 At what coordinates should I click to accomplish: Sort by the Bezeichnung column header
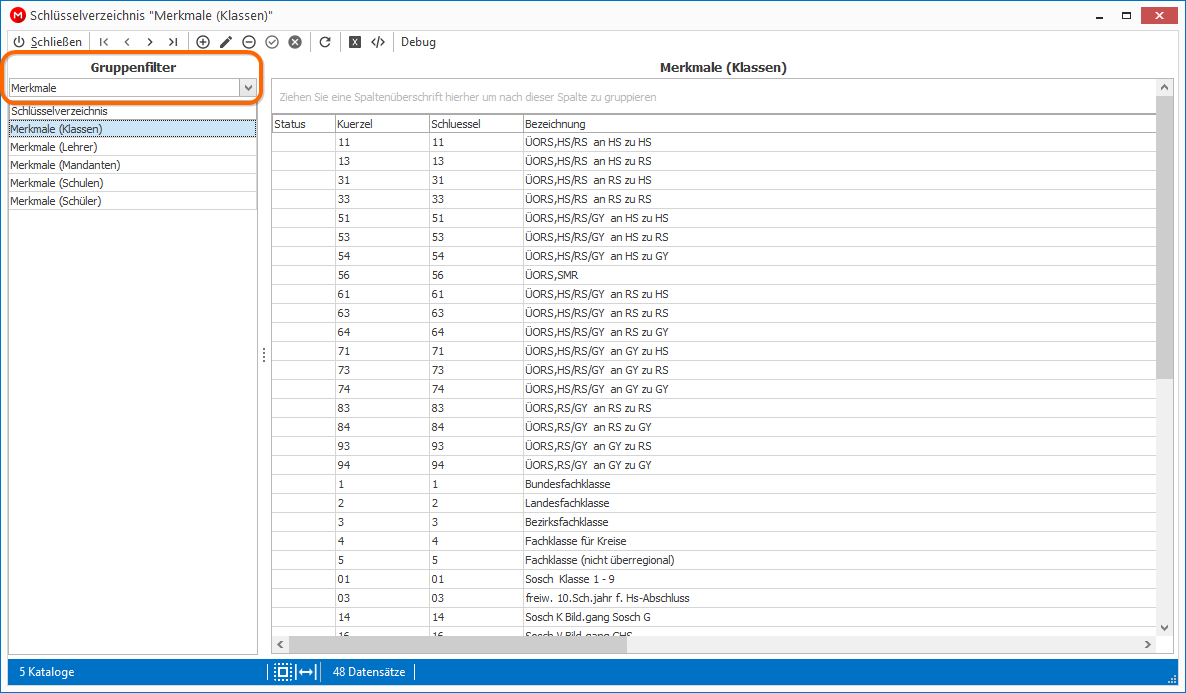click(840, 124)
